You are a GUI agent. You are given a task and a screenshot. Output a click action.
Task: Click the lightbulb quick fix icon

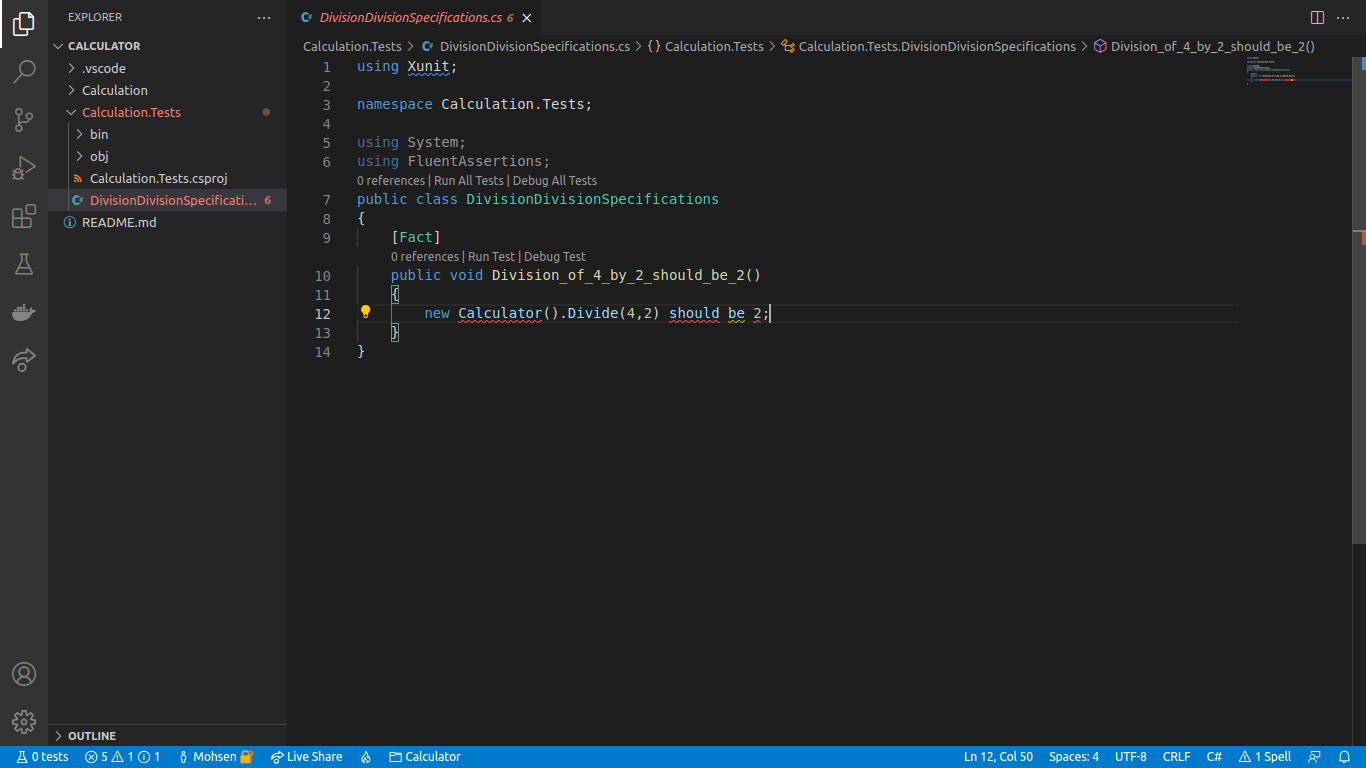365,312
